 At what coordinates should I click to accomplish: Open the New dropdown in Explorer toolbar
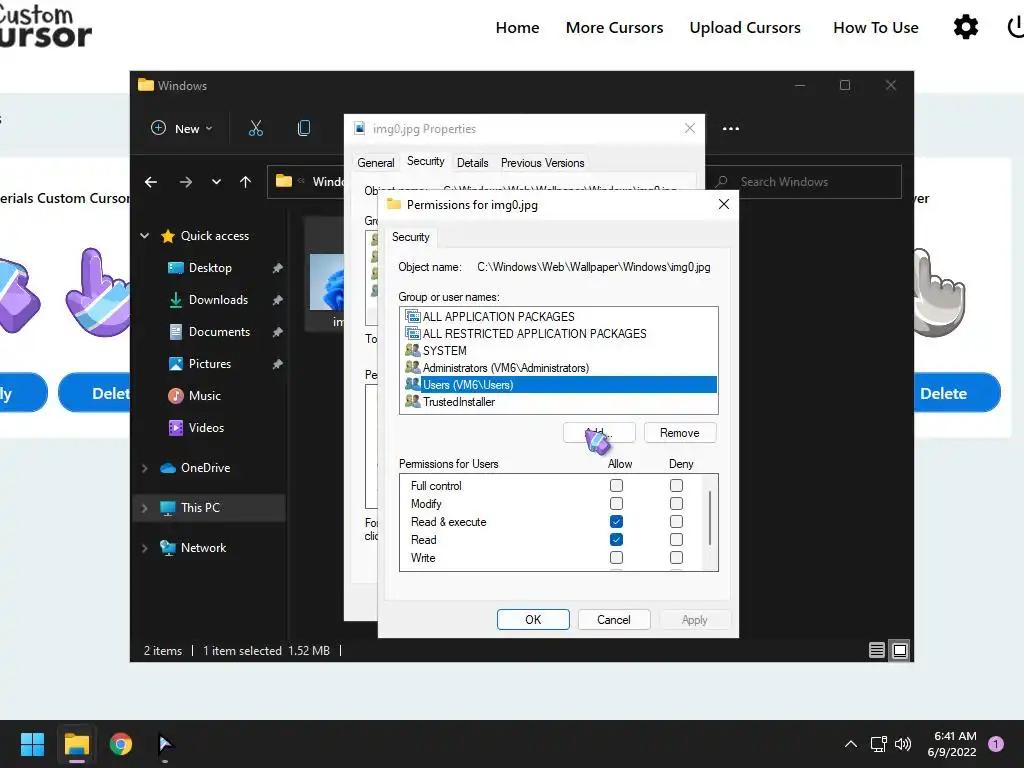tap(182, 129)
